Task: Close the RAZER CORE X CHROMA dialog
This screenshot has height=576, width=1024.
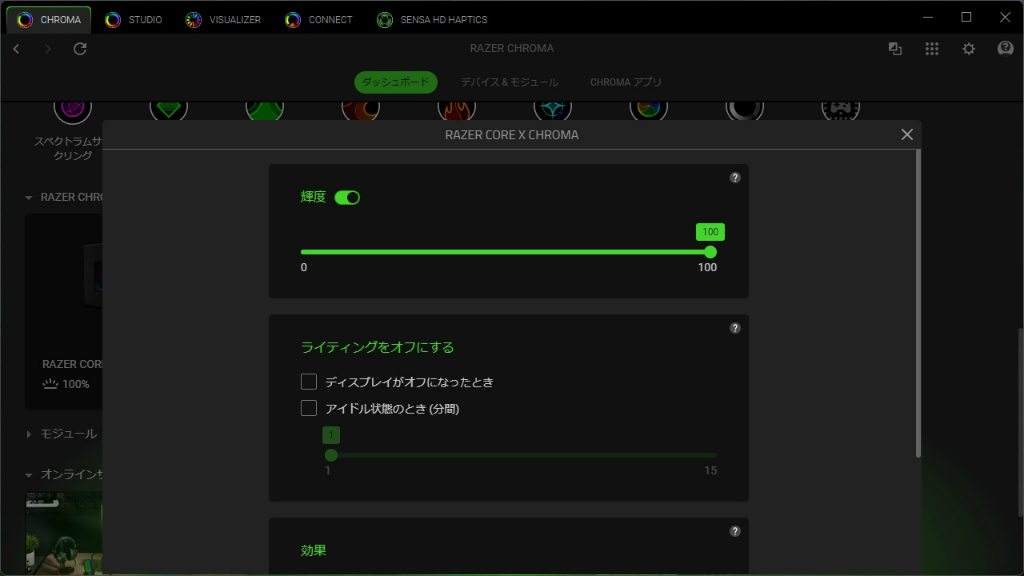Action: 907,135
